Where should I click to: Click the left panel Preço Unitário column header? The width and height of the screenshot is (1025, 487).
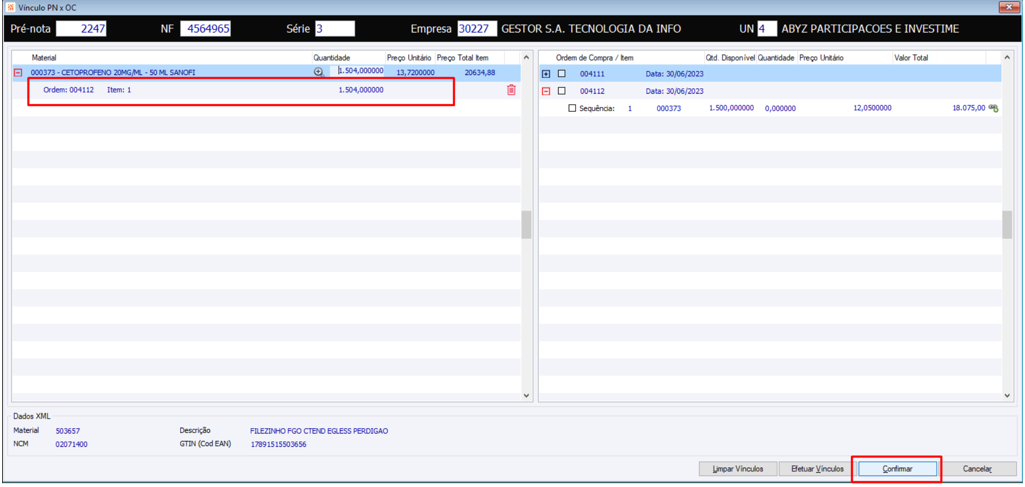click(x=409, y=58)
